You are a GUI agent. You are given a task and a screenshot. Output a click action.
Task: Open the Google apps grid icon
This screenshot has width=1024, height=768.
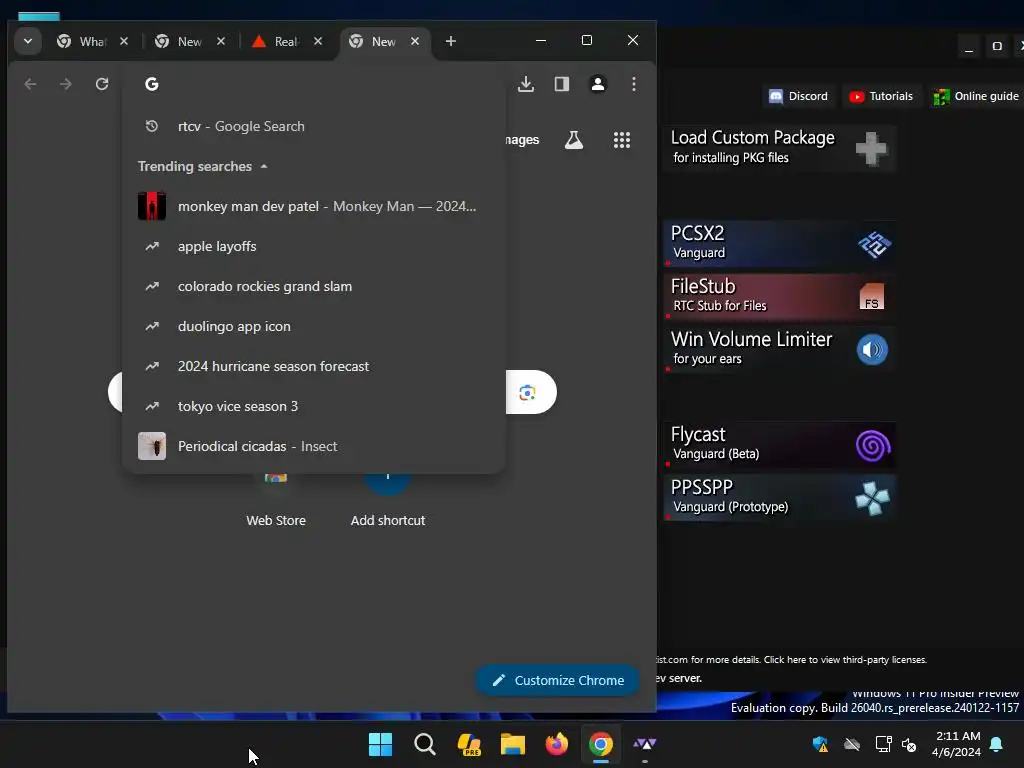click(x=622, y=140)
